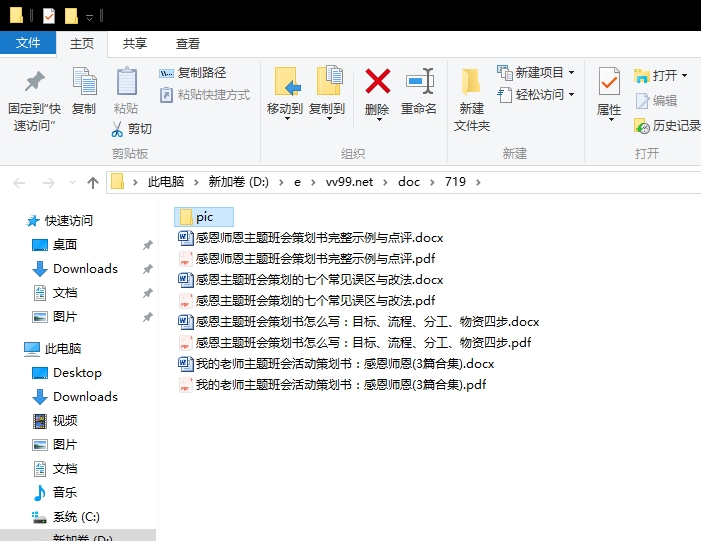
Task: Click 新加卷 (D:) in address breadcrumb
Action: coord(239,182)
